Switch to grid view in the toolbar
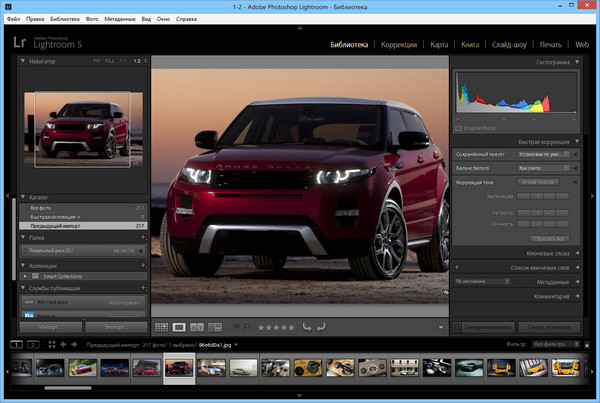Screen dimensions: 600x403 (162, 327)
